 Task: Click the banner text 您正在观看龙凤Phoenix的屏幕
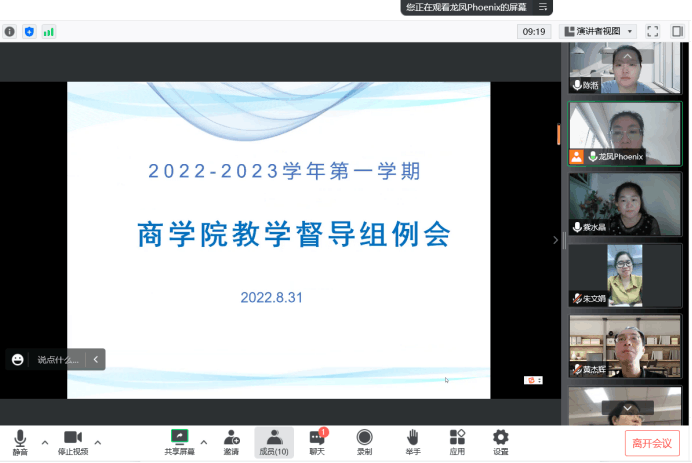tap(466, 7)
